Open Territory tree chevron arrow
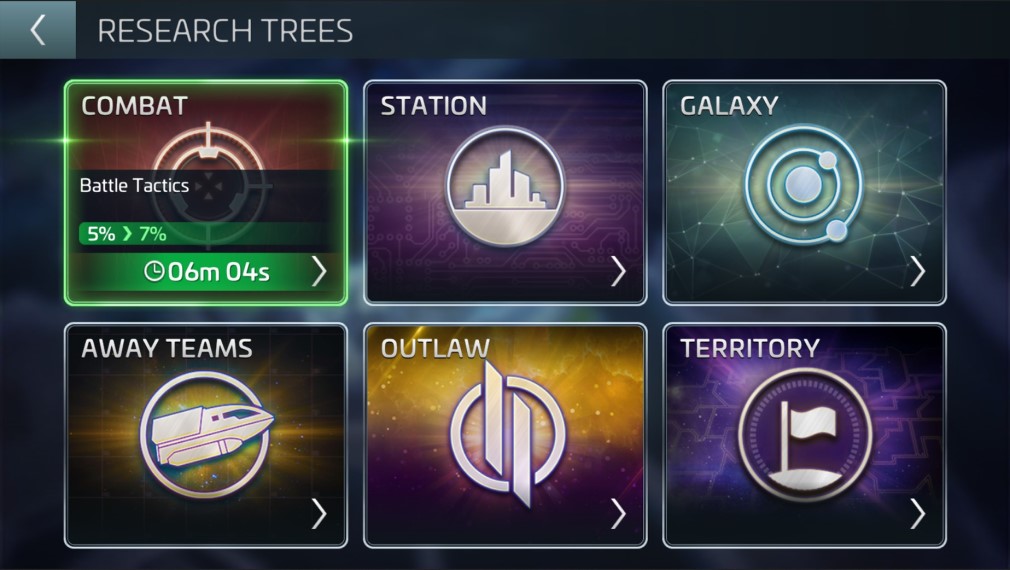 918,514
